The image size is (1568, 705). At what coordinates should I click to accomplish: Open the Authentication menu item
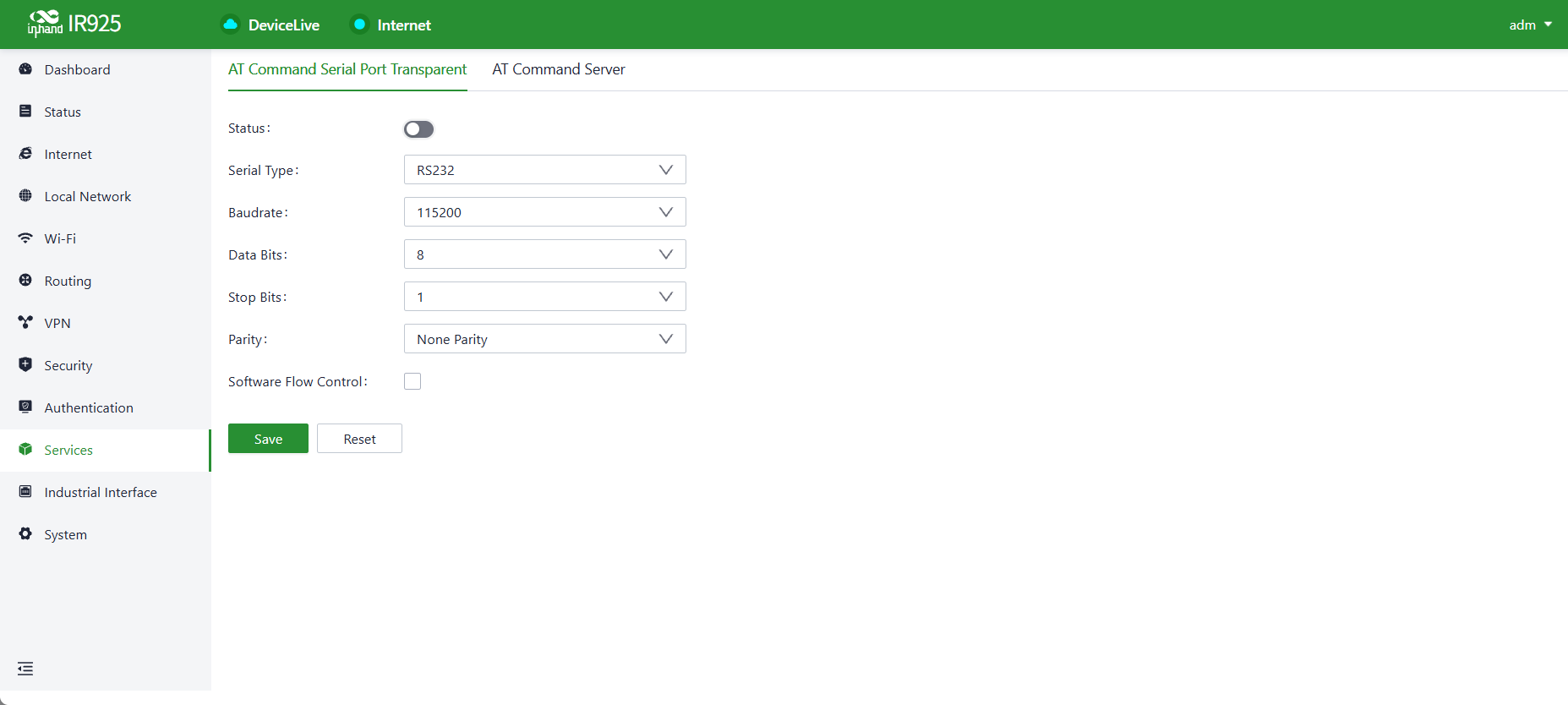point(106,408)
